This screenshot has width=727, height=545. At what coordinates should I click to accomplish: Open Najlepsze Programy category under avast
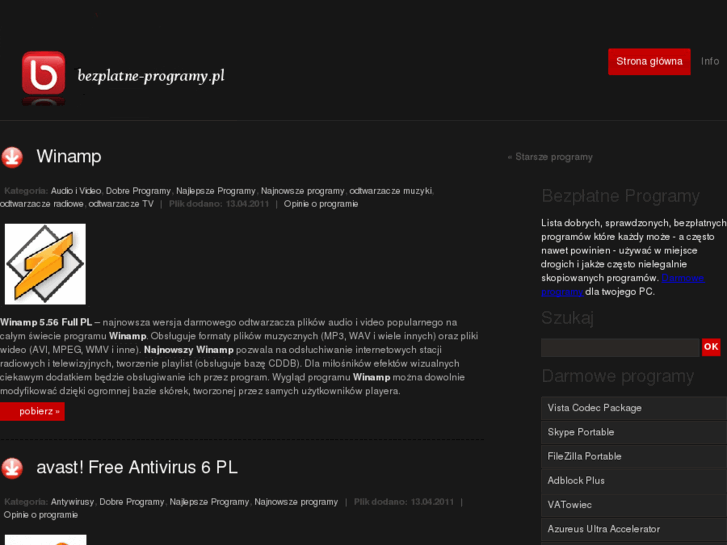[209, 502]
